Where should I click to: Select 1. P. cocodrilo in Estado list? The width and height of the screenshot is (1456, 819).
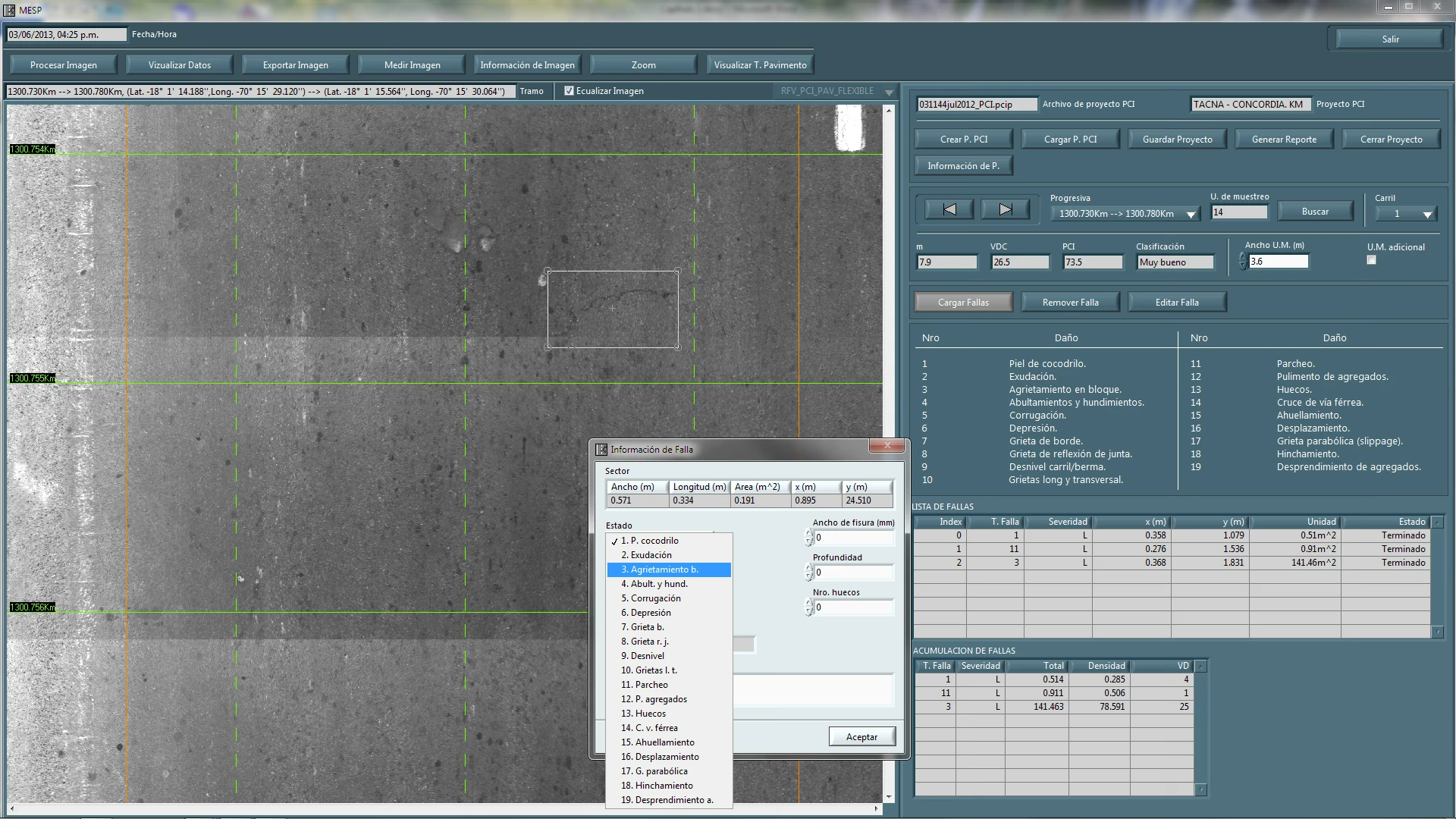coord(668,541)
